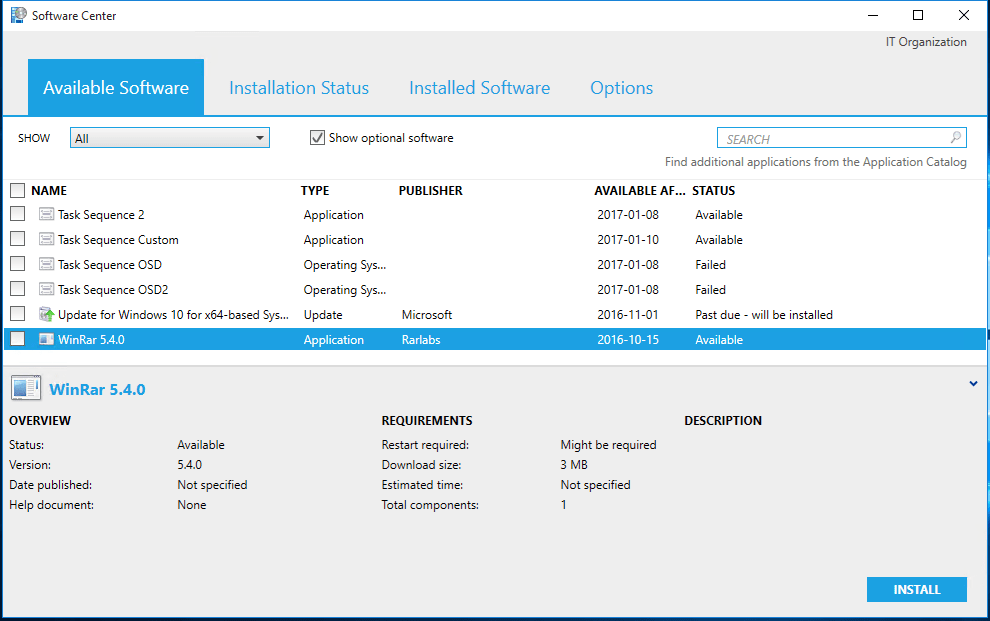Click the WinRar 5.4.0 list row icon

[x=46, y=340]
